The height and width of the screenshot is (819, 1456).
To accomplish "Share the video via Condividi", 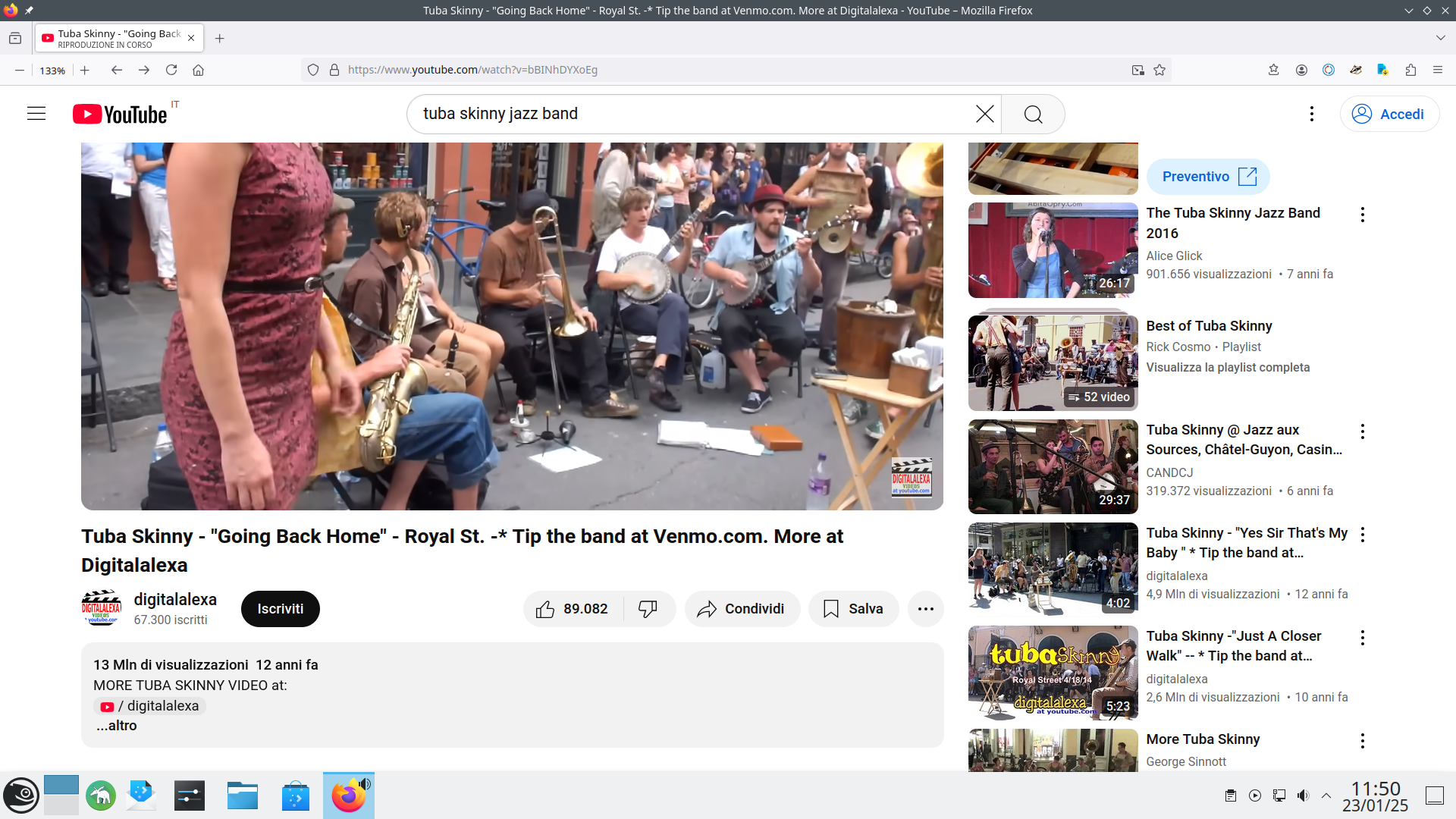I will [742, 609].
